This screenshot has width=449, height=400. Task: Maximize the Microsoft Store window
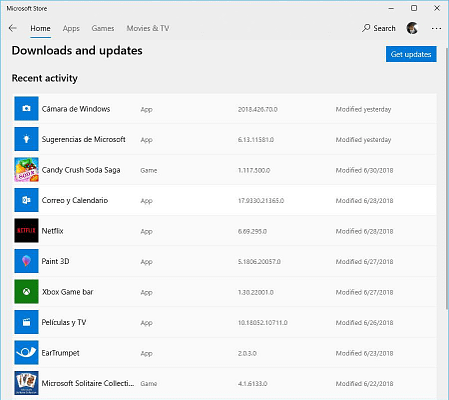click(414, 8)
